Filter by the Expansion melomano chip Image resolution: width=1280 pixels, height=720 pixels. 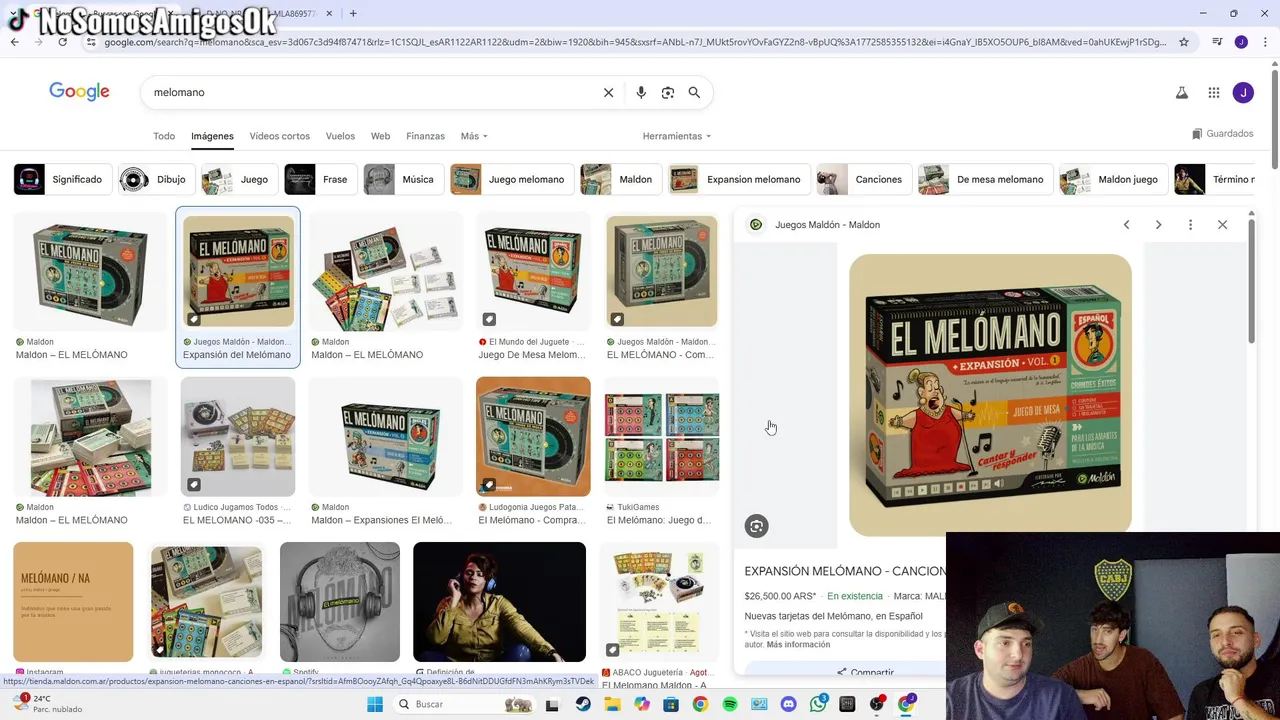(738, 179)
